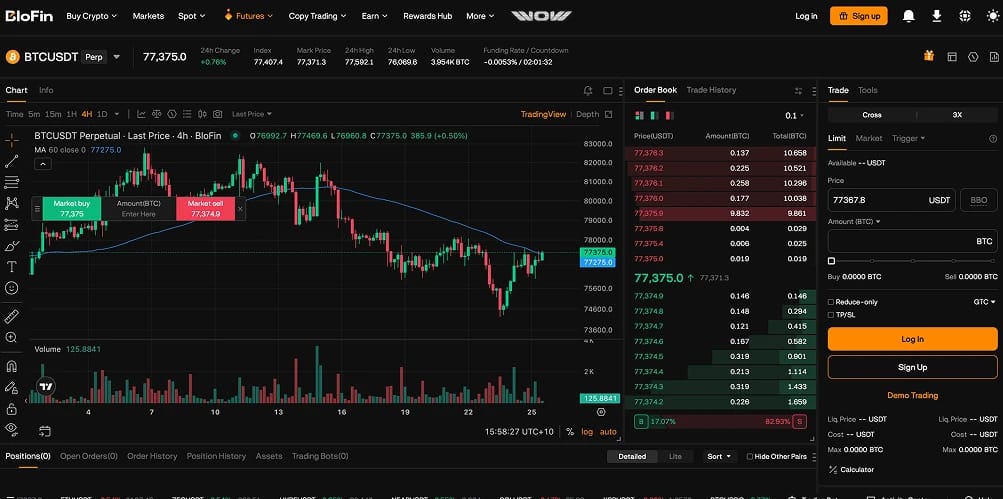The height and width of the screenshot is (499, 1003).
Task: Take chart snapshot with camera icon
Action: pyautogui.click(x=217, y=114)
